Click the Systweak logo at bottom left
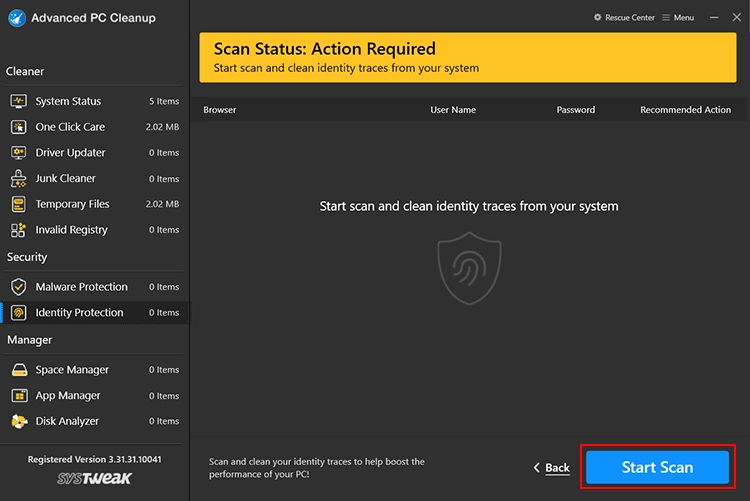750x501 pixels. point(94,479)
